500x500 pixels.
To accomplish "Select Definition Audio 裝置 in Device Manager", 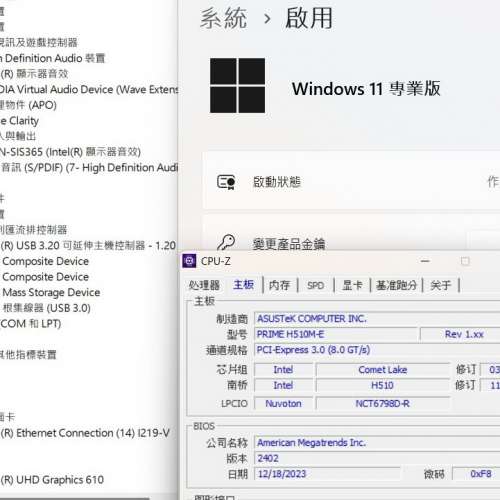I will tap(53, 58).
